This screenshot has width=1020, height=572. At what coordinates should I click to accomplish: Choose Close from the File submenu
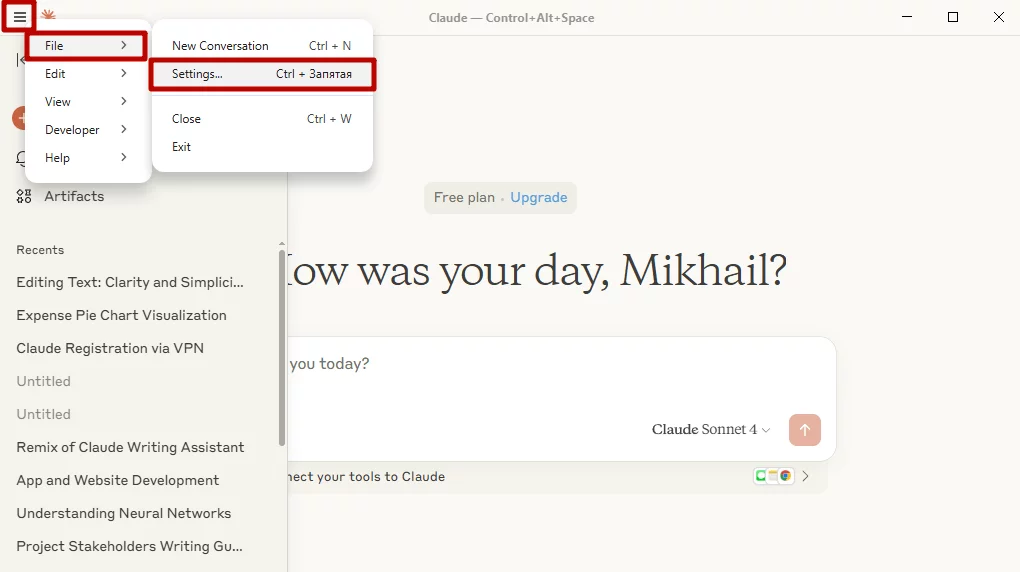pos(262,118)
